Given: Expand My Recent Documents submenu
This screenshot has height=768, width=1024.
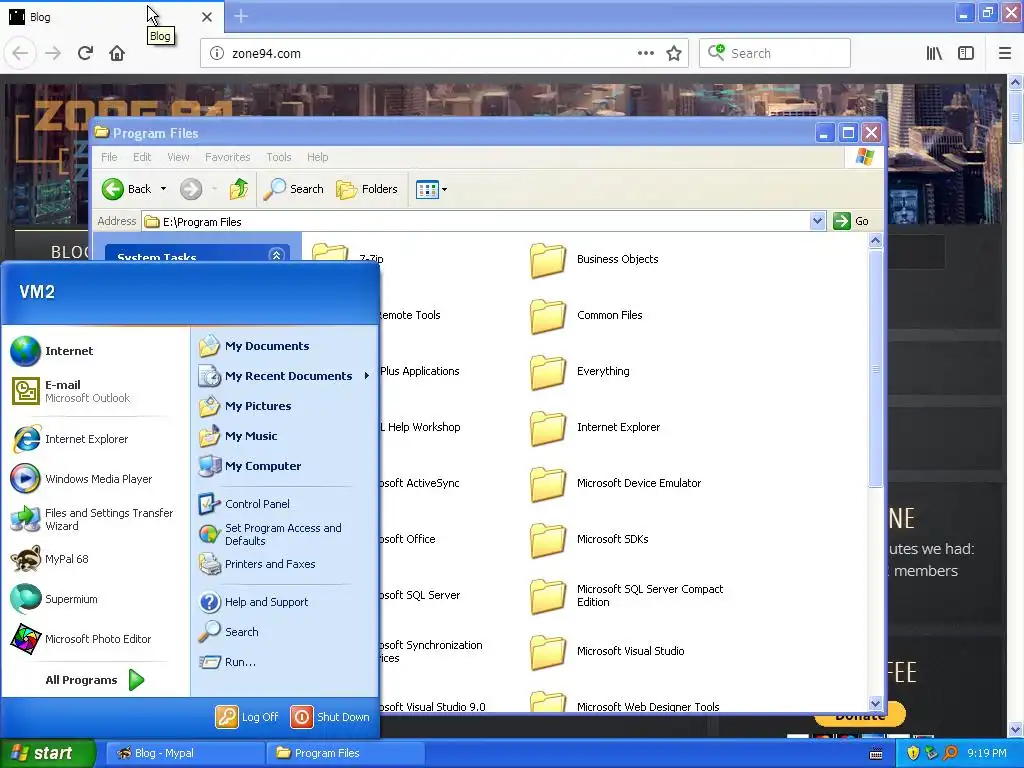Looking at the screenshot, I should tap(285, 376).
